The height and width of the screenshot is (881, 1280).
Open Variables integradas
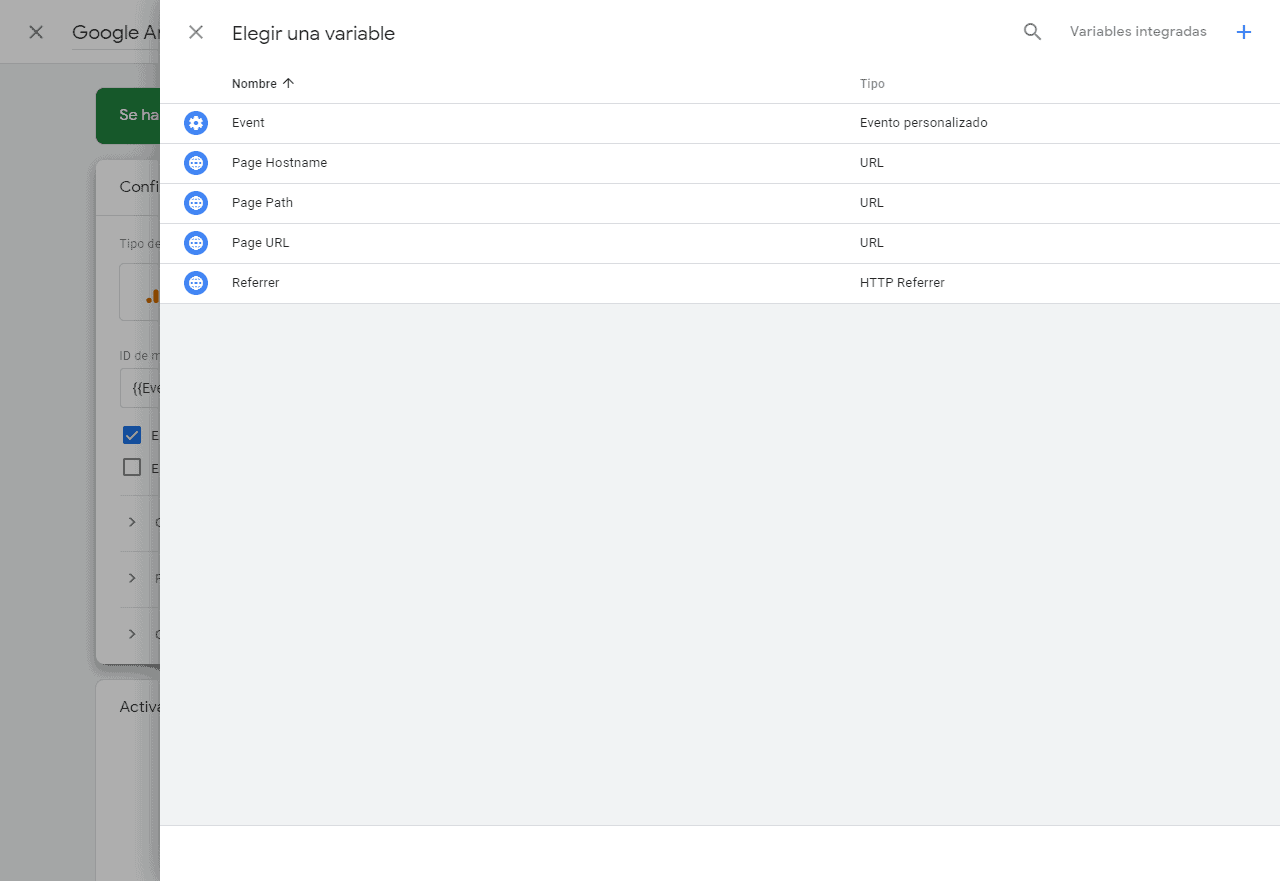tap(1138, 32)
